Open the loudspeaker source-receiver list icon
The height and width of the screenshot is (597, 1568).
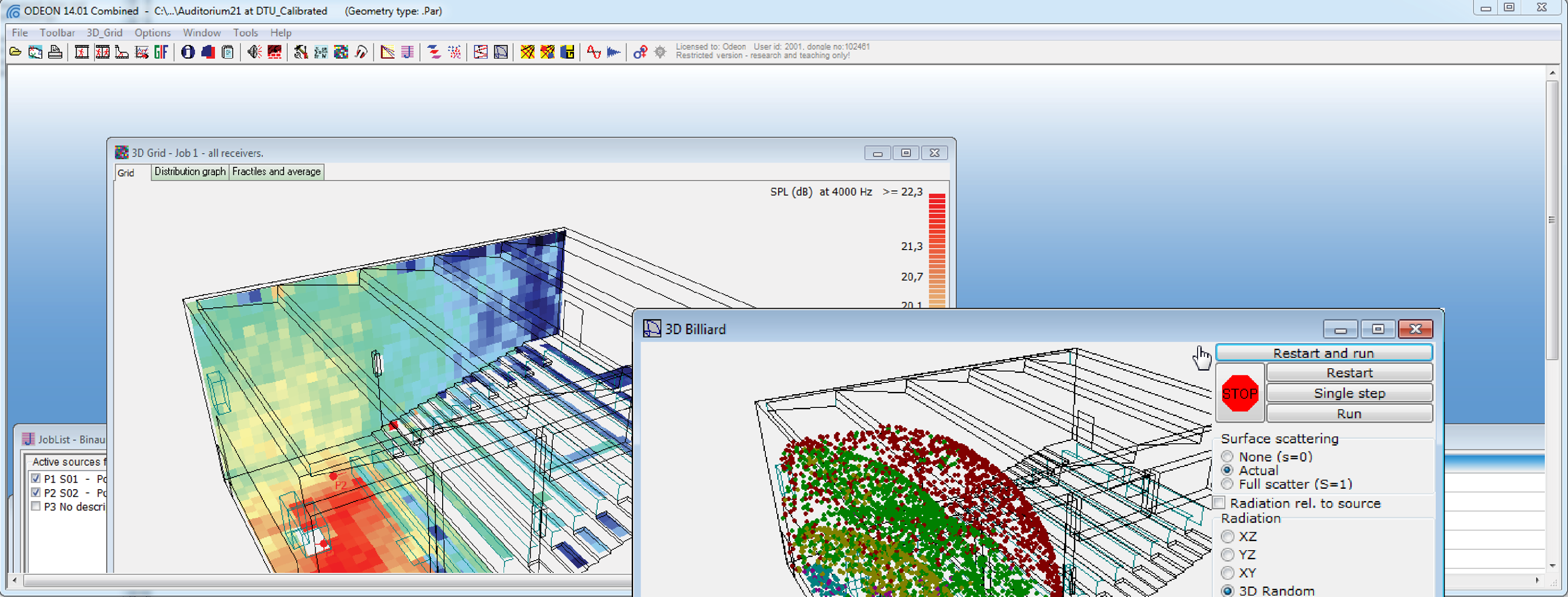tap(255, 52)
